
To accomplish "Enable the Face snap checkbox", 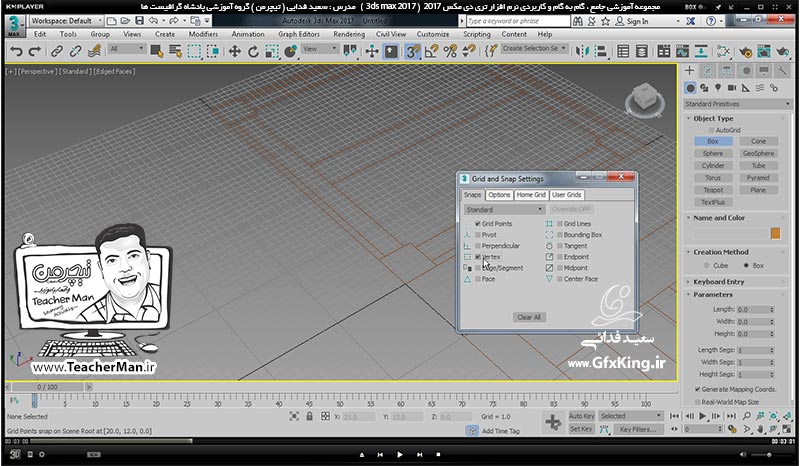I will (478, 279).
